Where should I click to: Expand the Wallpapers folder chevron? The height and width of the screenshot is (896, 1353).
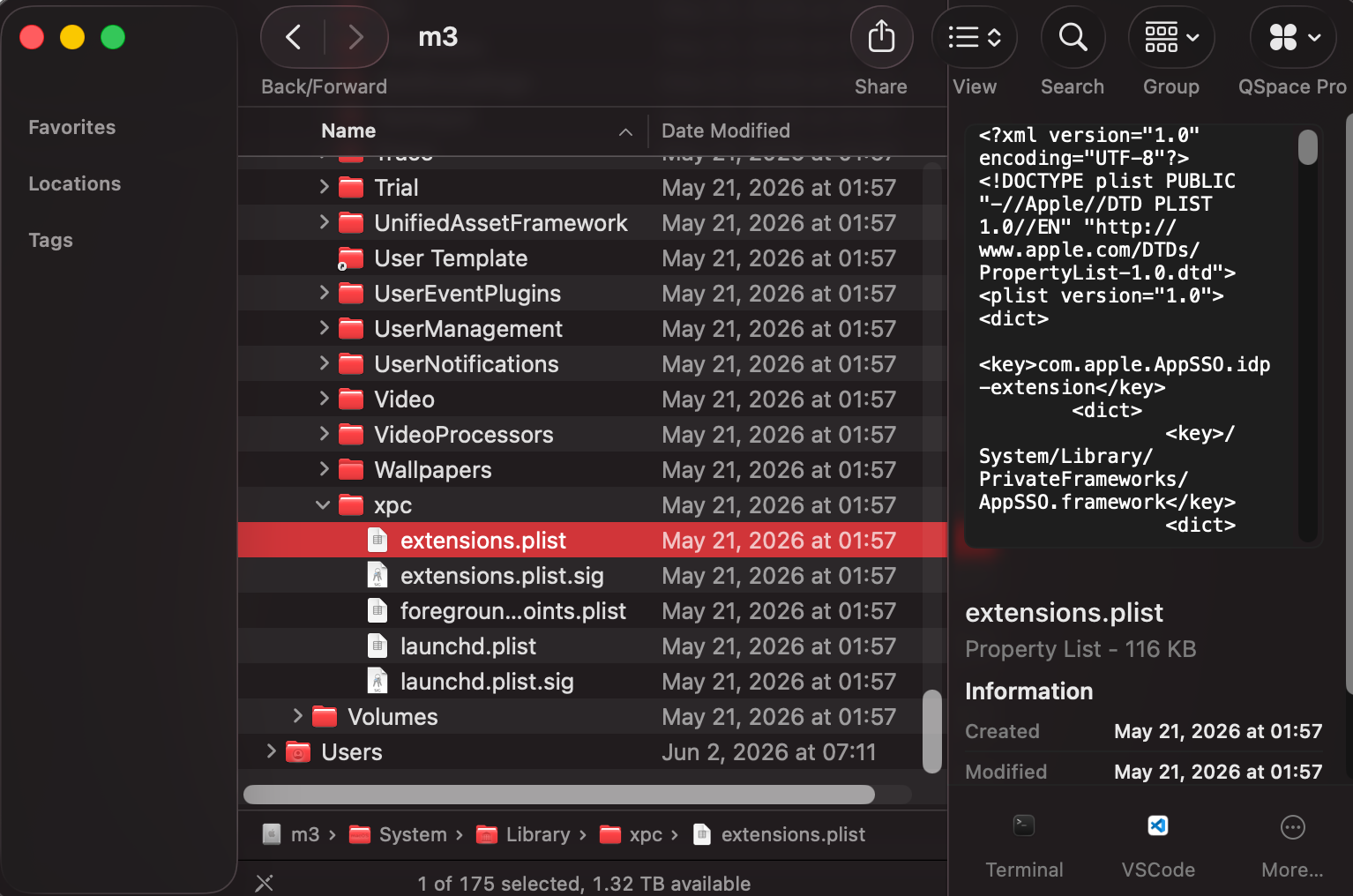(x=324, y=469)
